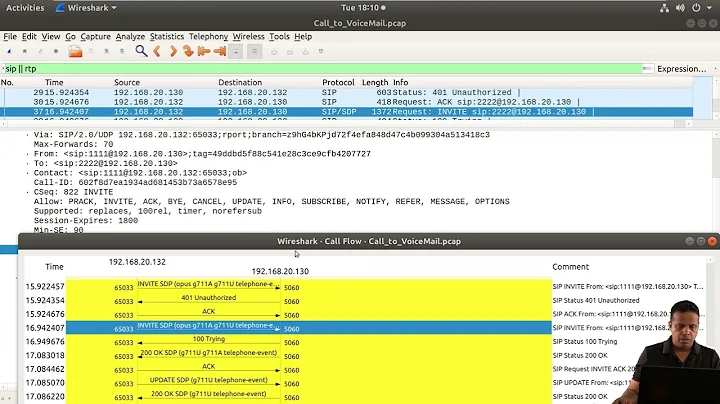Save this capture file
720x404 pixels.
(91, 51)
